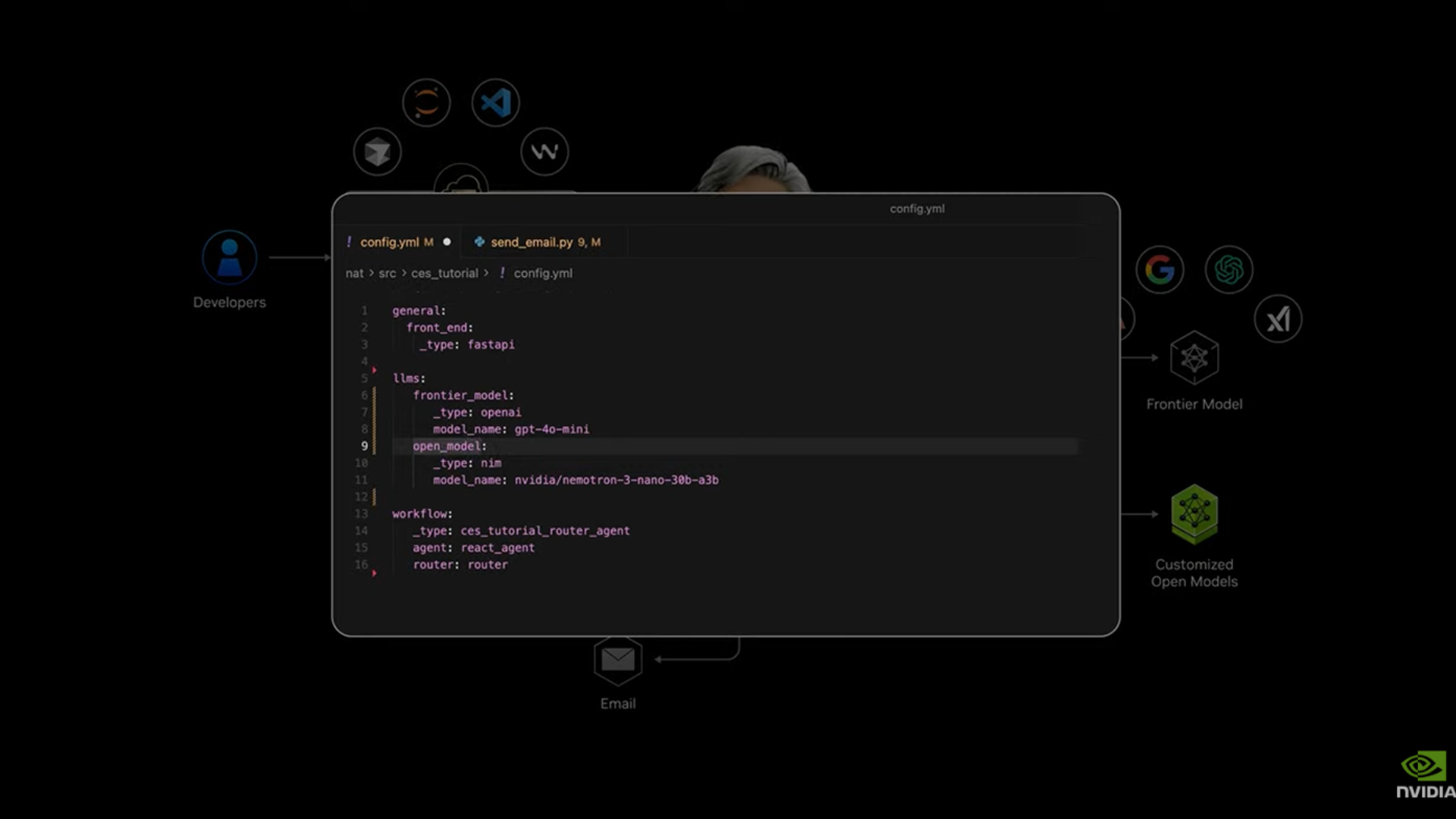Viewport: 1456px width, 819px height.
Task: Select the config.yml editor tab
Action: (389, 242)
